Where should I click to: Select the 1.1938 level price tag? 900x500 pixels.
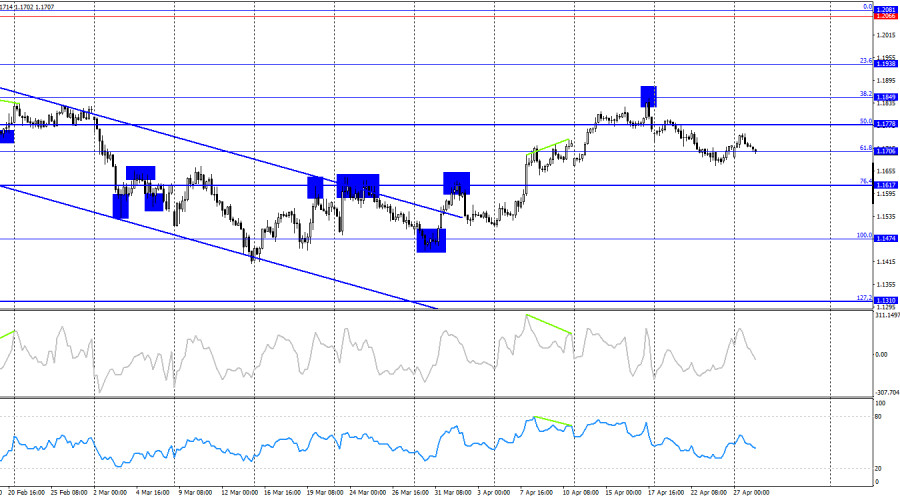pos(885,64)
